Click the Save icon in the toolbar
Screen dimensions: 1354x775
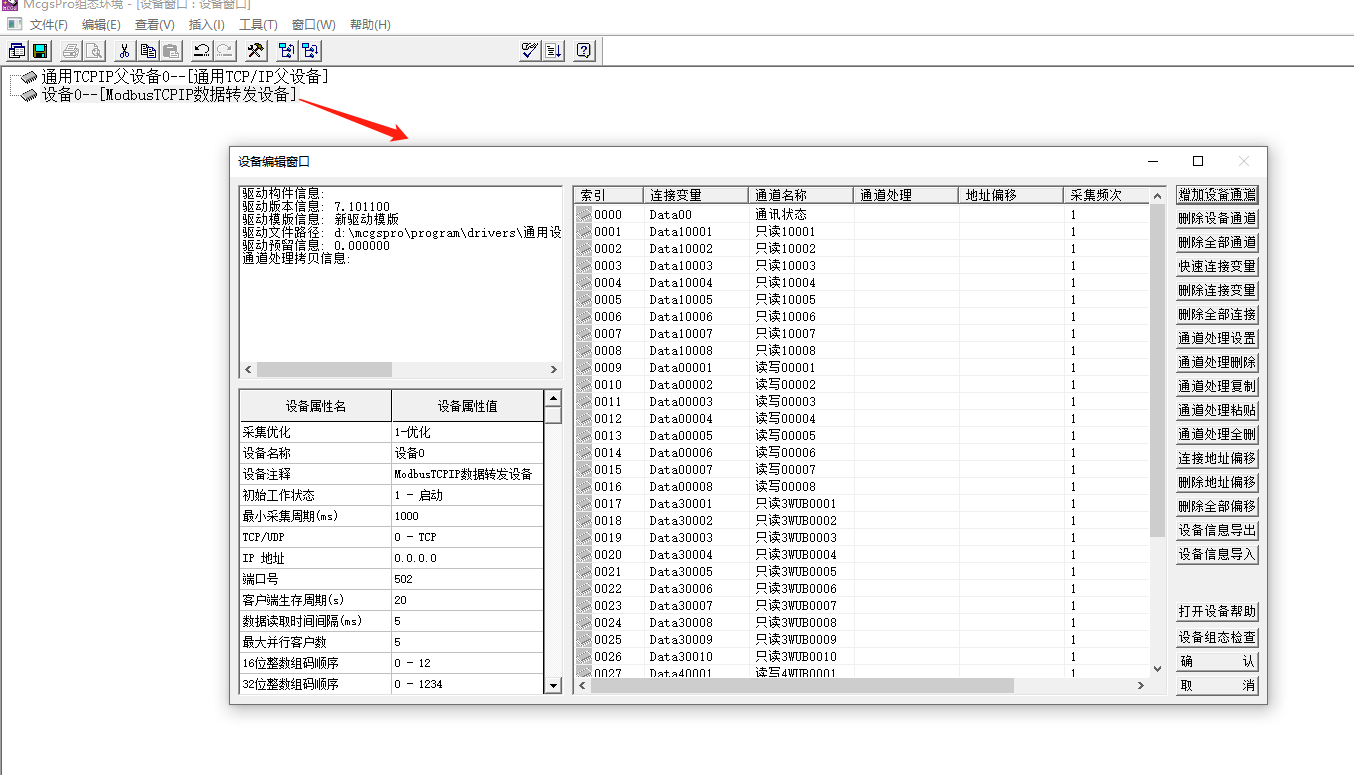[40, 51]
